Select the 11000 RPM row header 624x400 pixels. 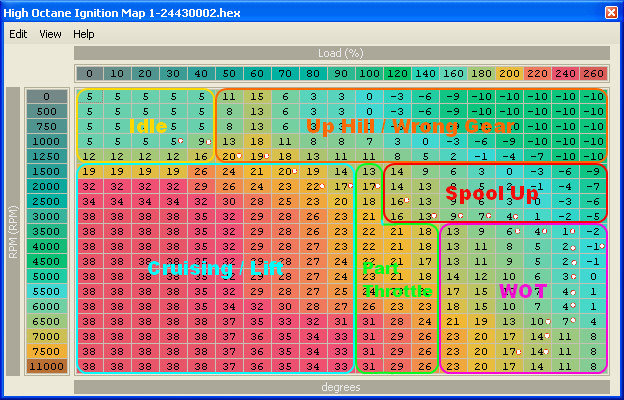coord(45,367)
